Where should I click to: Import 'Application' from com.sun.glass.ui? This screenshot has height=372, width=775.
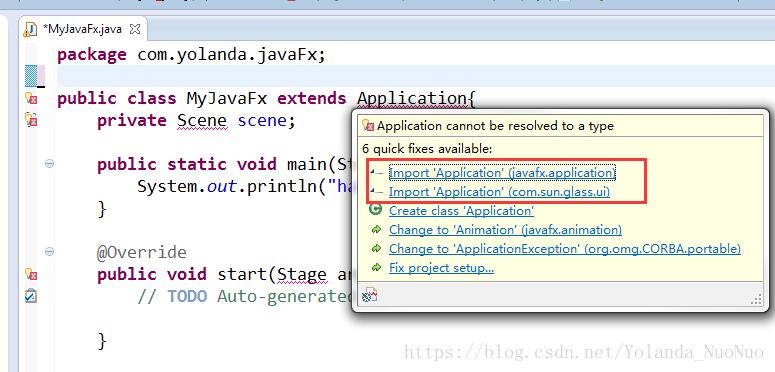499,192
